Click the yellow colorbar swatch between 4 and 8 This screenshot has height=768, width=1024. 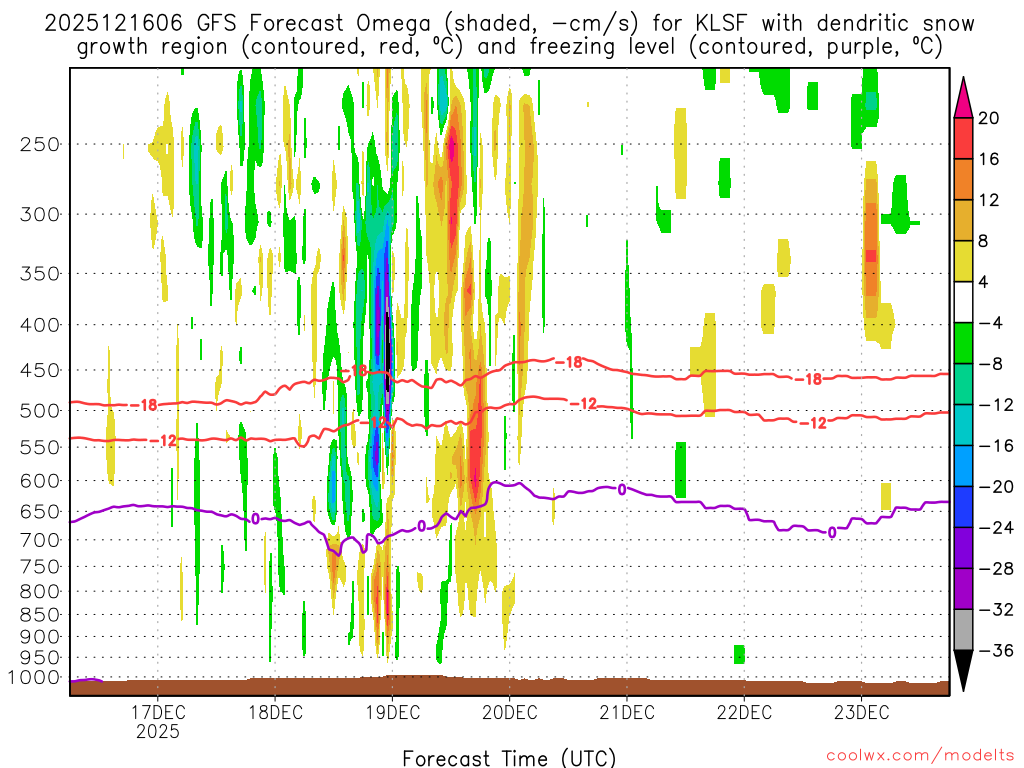963,262
